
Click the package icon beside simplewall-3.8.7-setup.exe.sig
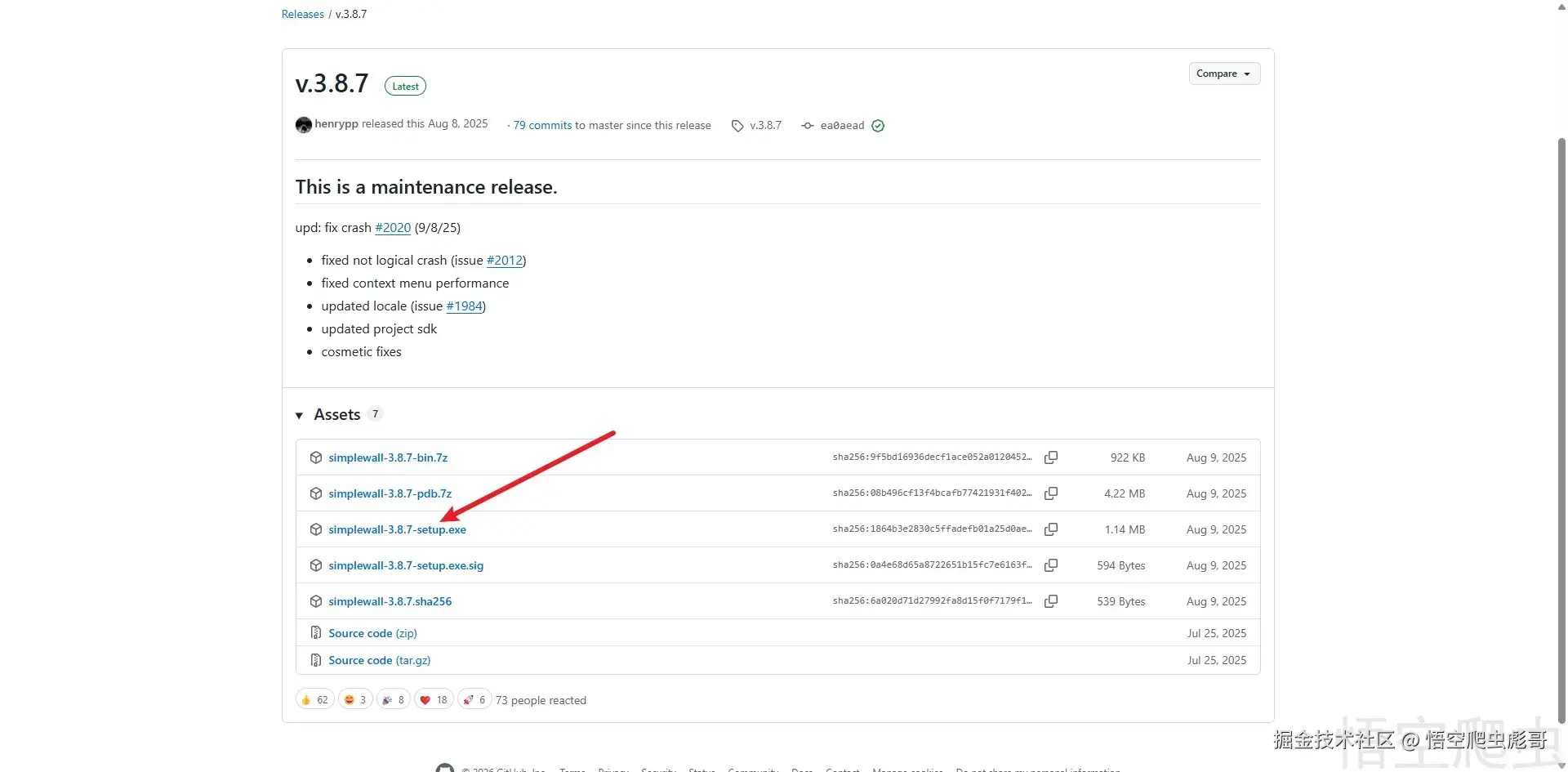point(316,565)
